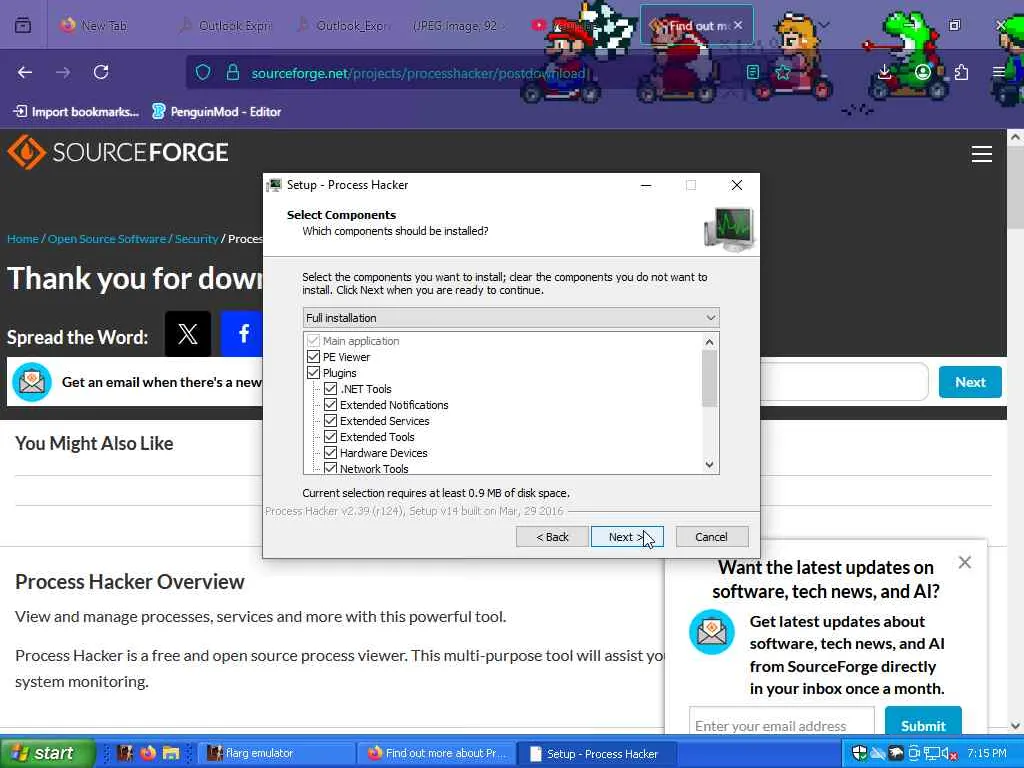Switch to flarg emulator taskbar window
Image resolution: width=1024 pixels, height=768 pixels.
276,753
